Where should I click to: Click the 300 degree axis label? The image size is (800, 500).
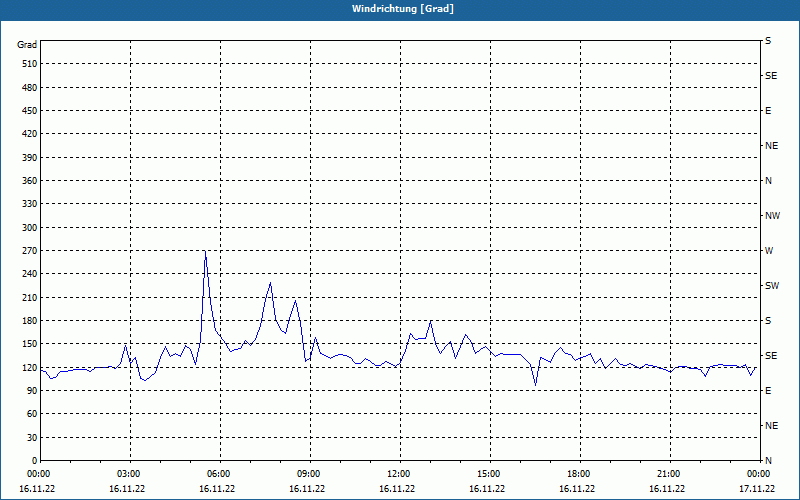pyautogui.click(x=30, y=228)
